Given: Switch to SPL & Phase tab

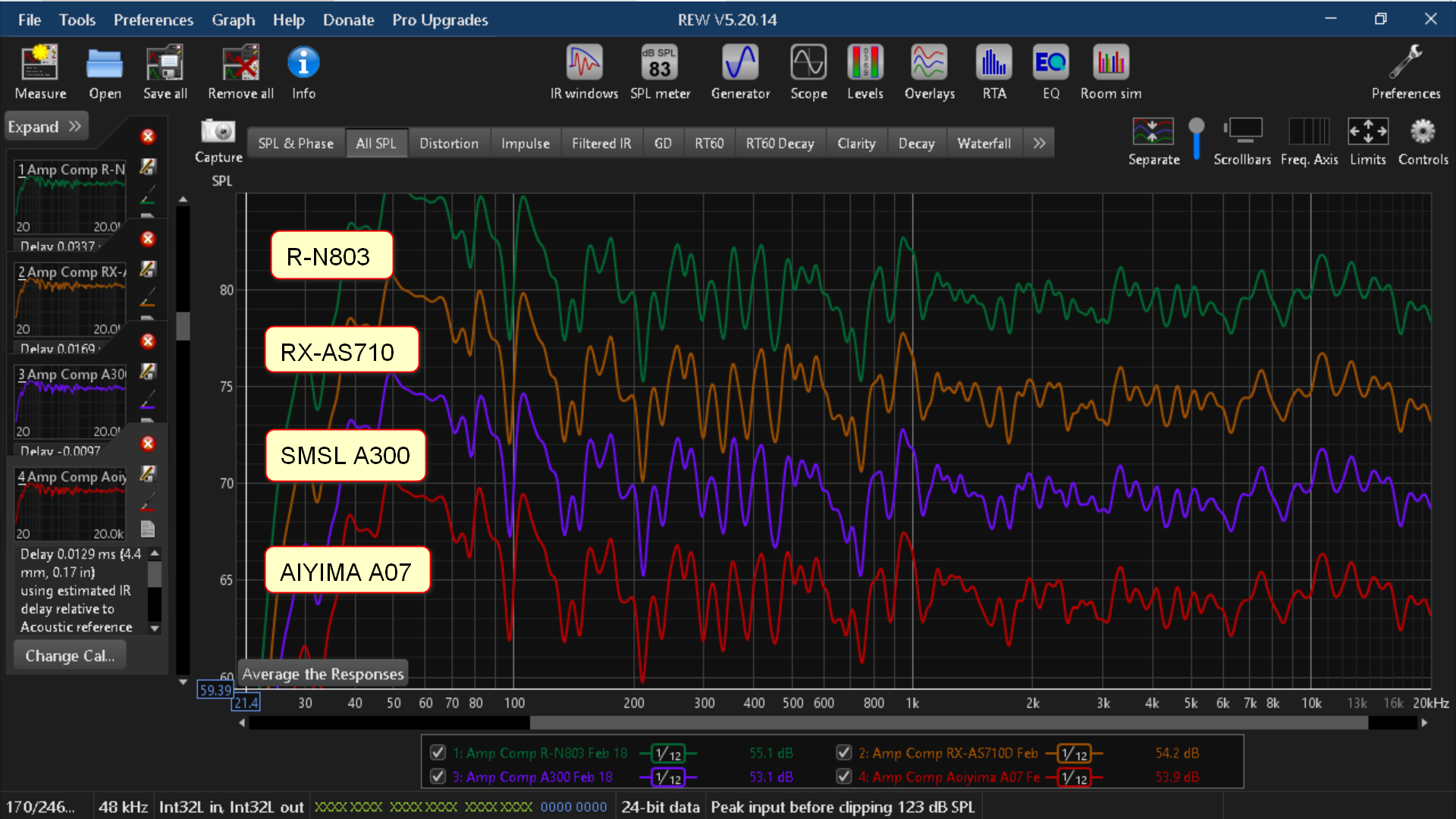Looking at the screenshot, I should click(296, 143).
